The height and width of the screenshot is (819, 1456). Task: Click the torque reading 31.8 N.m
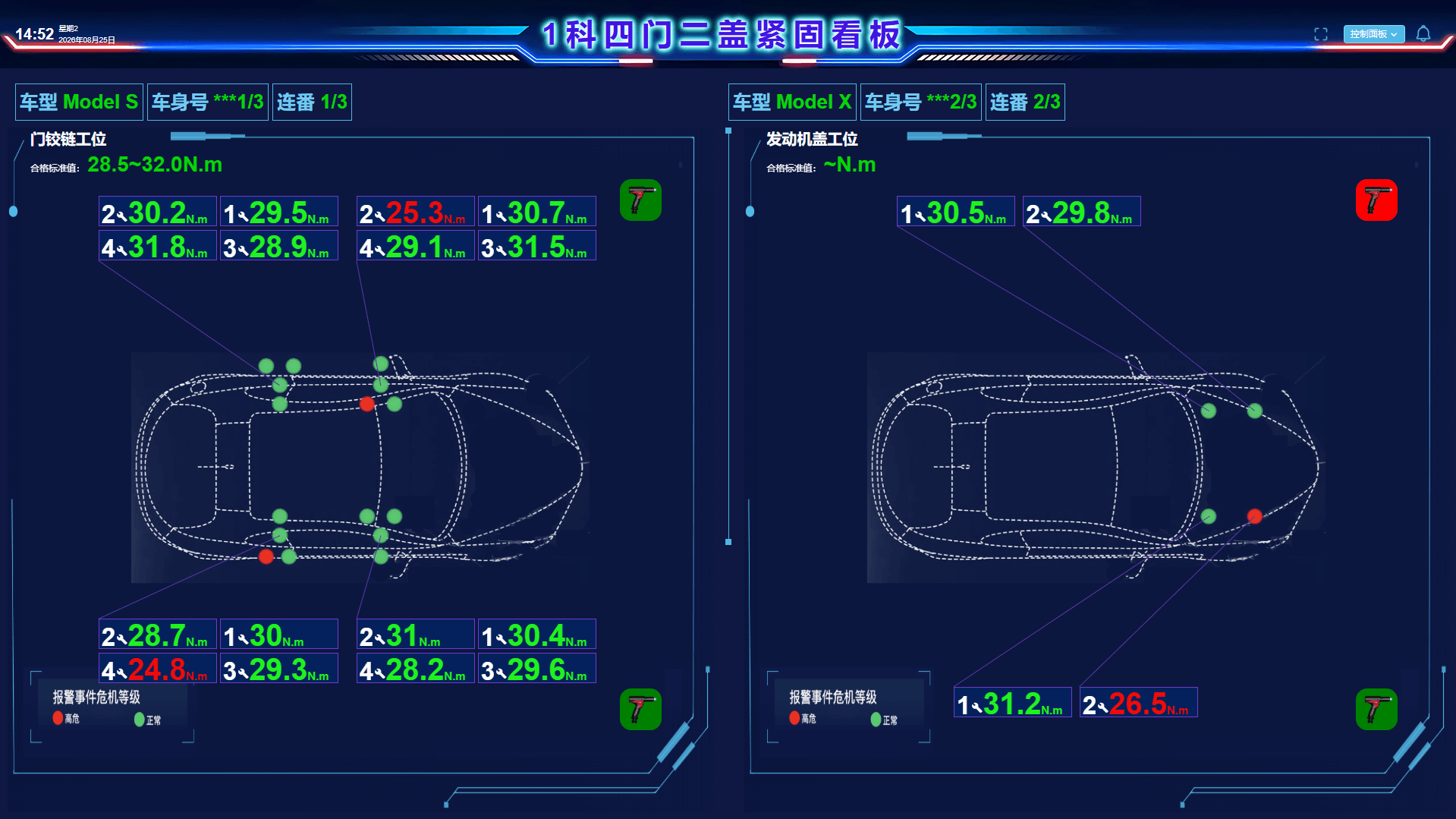(158, 246)
